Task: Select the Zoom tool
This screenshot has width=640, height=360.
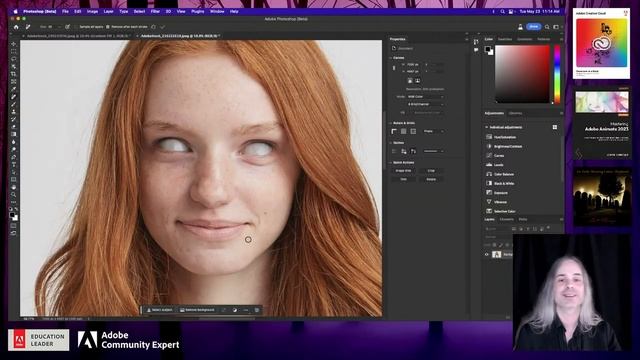Action: tap(13, 195)
